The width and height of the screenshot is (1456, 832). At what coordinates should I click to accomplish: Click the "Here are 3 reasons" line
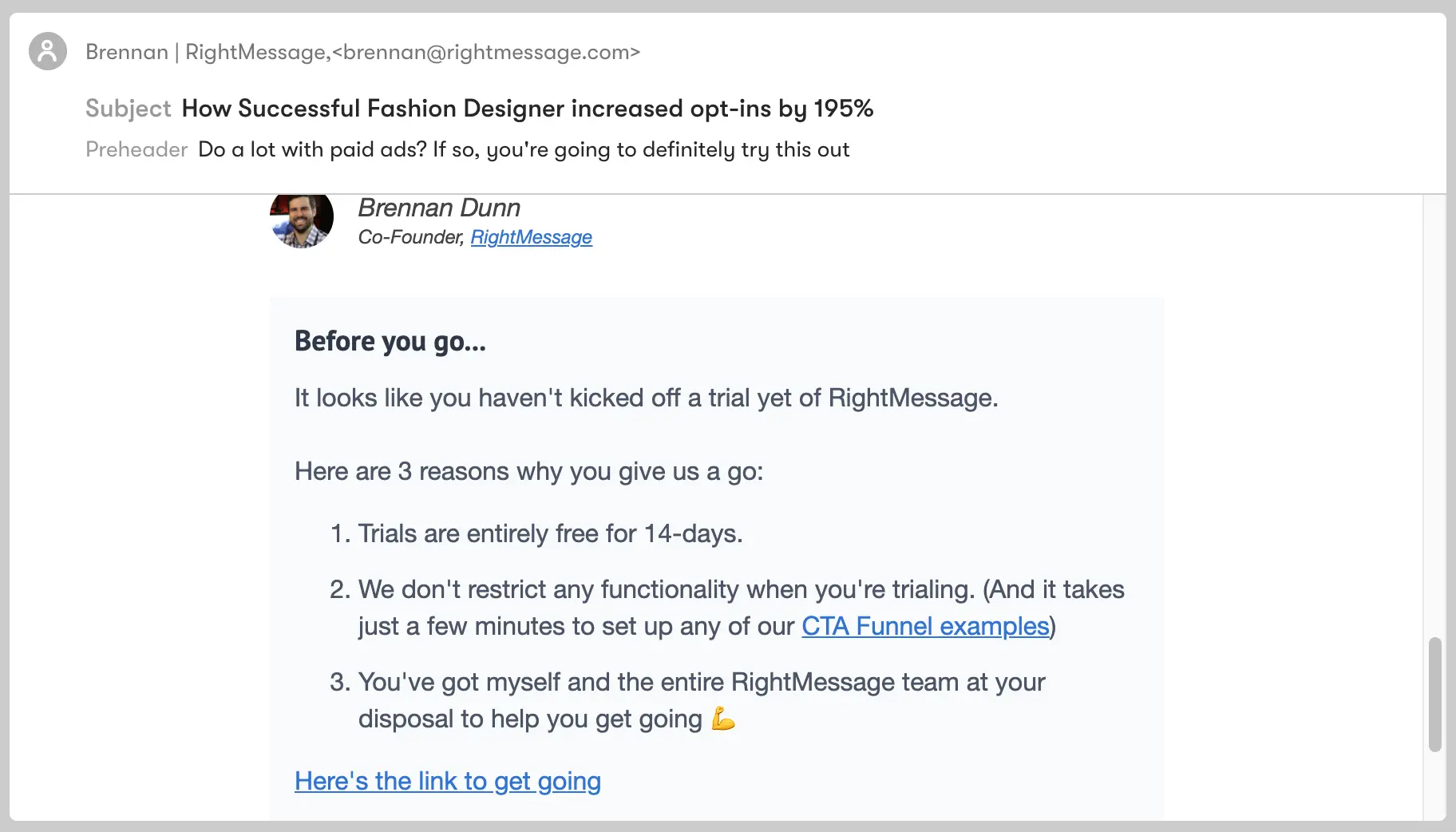[x=528, y=471]
